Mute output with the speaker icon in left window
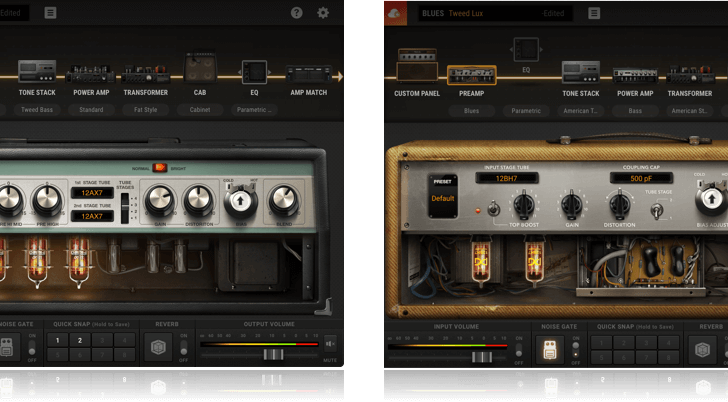This screenshot has height=402, width=728. 330,344
